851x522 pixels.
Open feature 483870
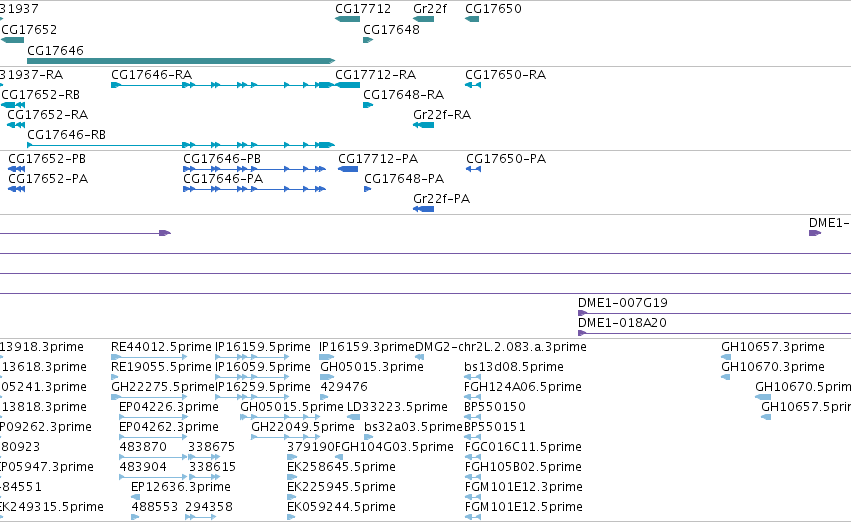pyautogui.click(x=153, y=457)
